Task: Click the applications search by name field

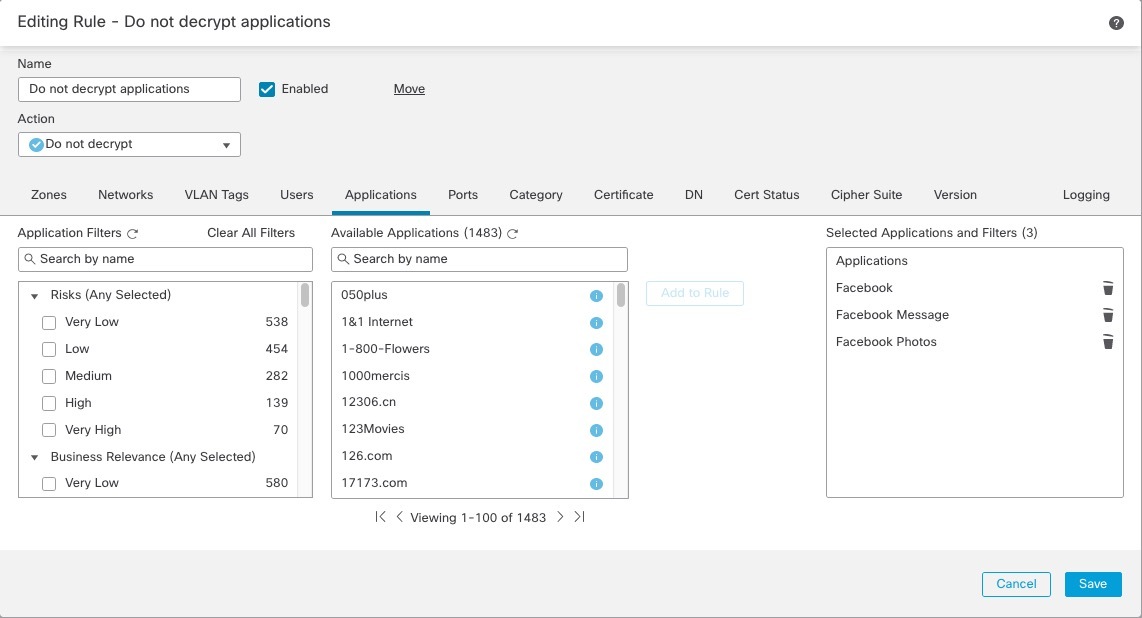Action: (x=478, y=259)
